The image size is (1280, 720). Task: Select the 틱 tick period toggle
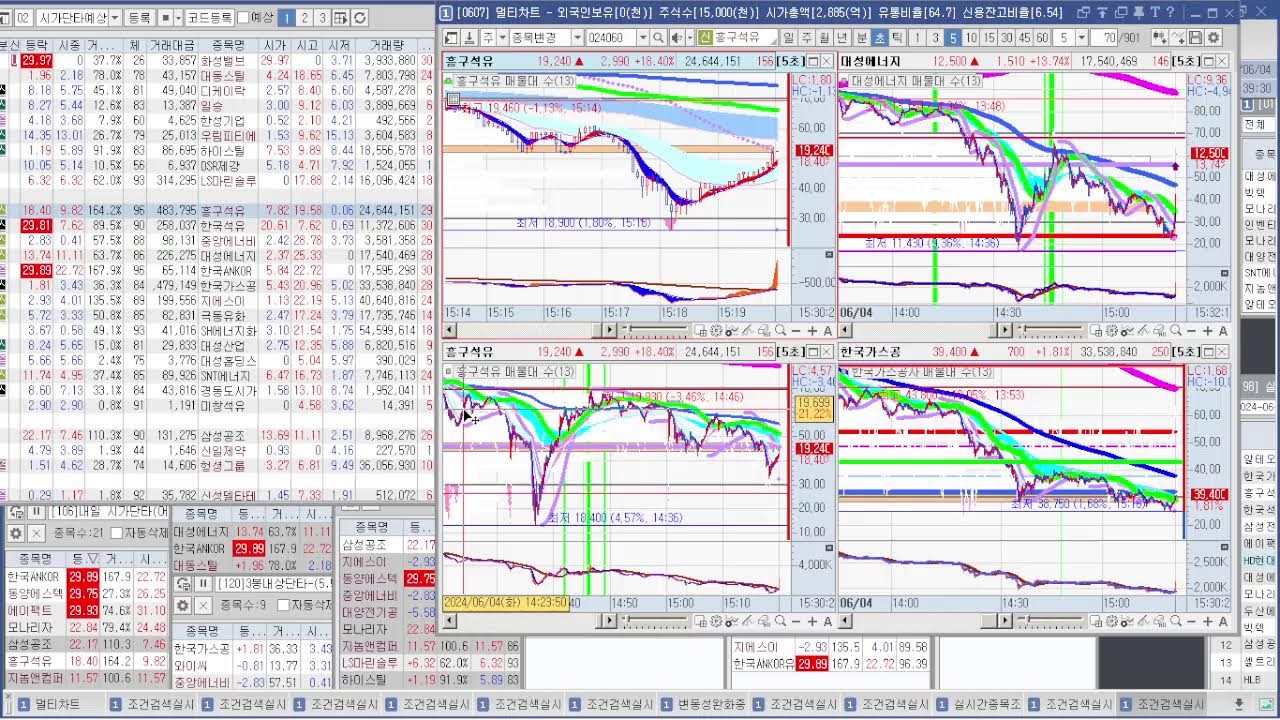897,38
